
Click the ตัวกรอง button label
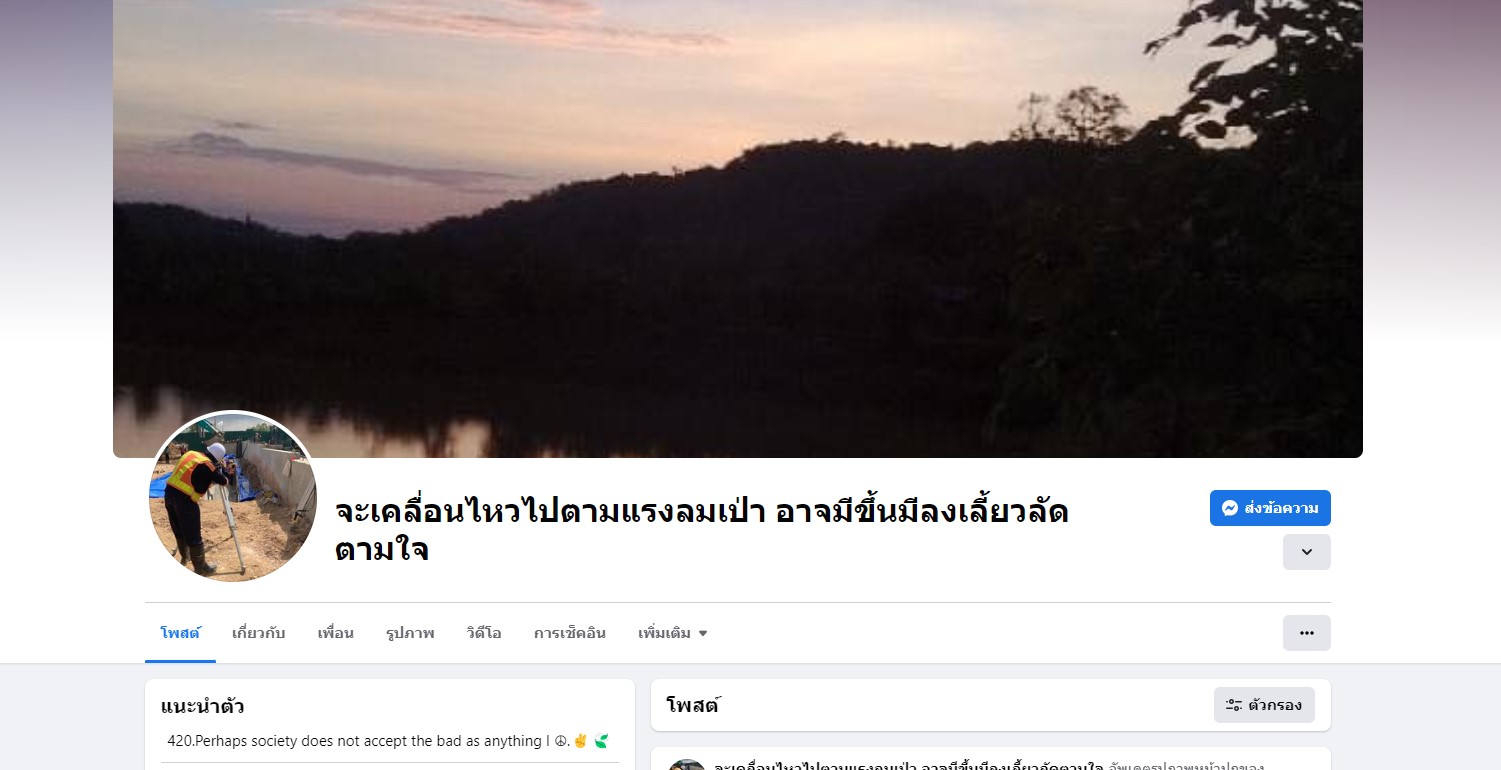point(1275,705)
